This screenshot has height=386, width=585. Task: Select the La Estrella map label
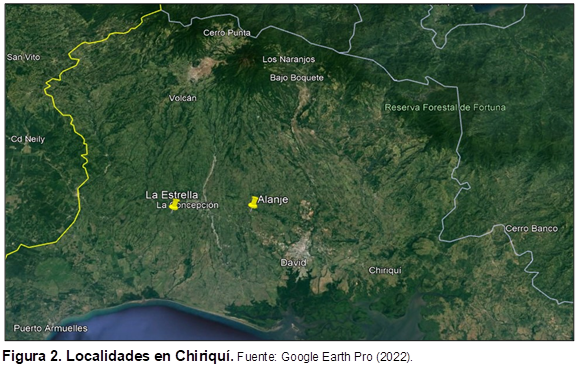172,195
